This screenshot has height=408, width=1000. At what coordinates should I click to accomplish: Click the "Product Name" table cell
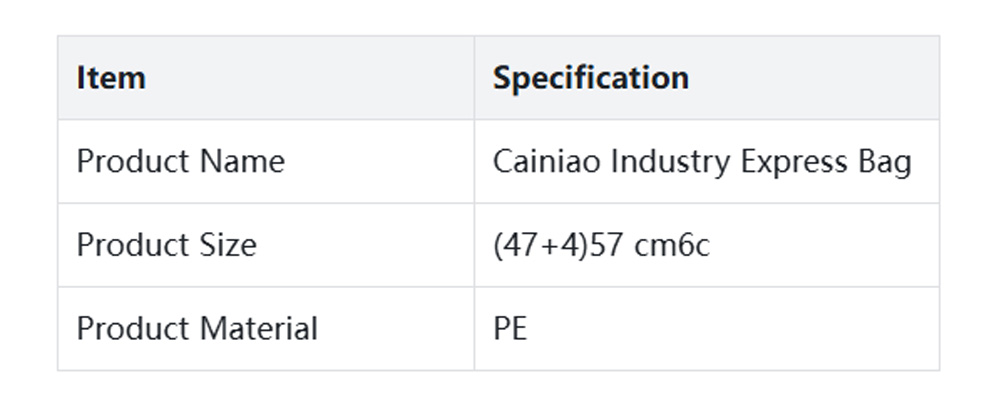[x=181, y=162]
